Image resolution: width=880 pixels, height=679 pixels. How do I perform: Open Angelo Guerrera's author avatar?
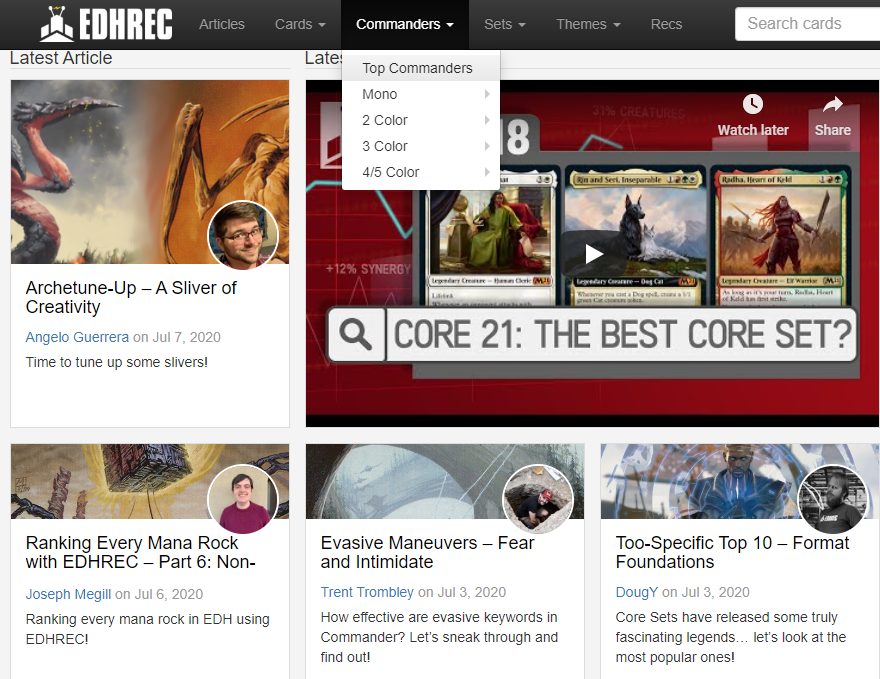(x=243, y=235)
